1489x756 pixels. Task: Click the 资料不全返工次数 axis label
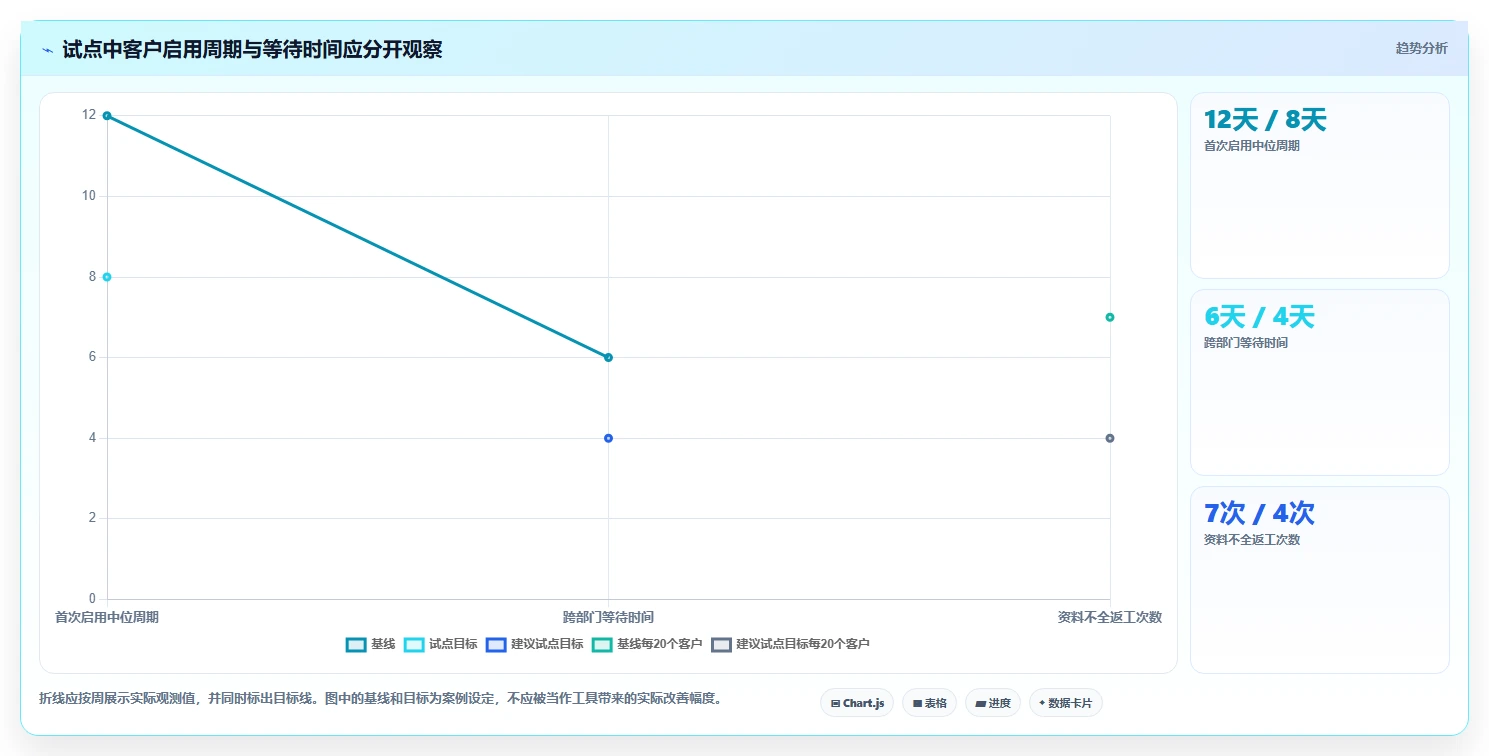tap(1110, 617)
